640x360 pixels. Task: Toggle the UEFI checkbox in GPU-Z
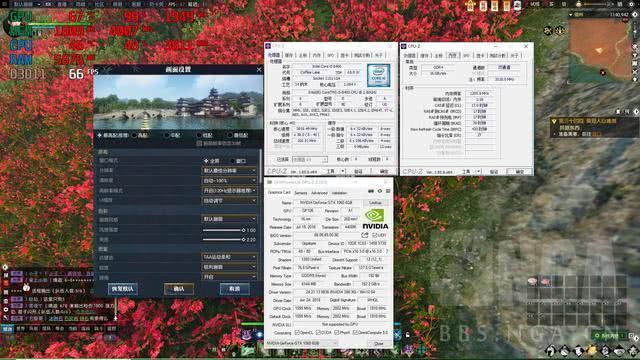coord(374,235)
